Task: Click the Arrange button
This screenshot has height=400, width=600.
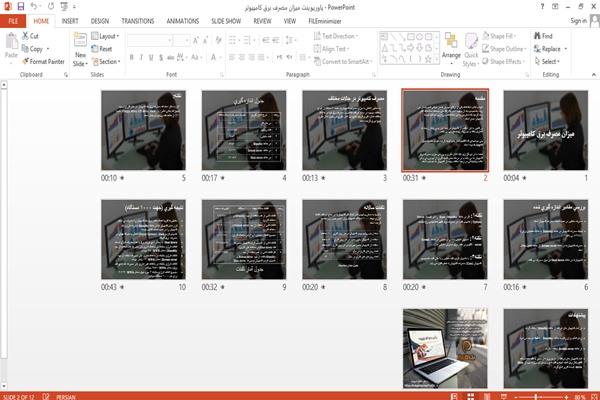Action: 451,48
